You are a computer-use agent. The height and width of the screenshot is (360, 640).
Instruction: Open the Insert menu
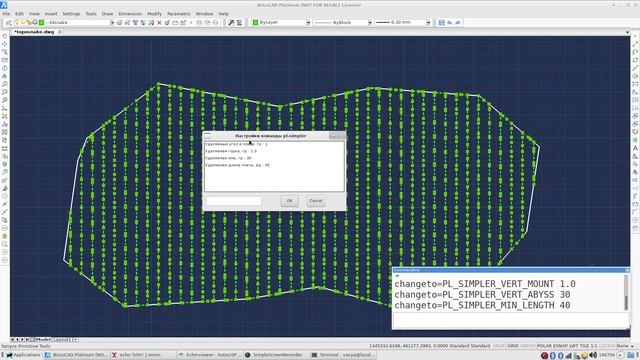[51, 13]
